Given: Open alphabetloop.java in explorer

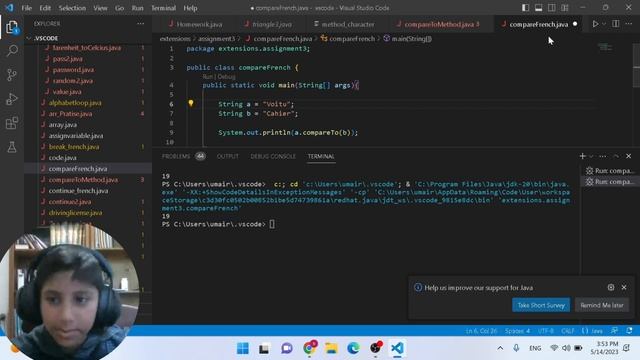Looking at the screenshot, I should pyautogui.click(x=75, y=103).
